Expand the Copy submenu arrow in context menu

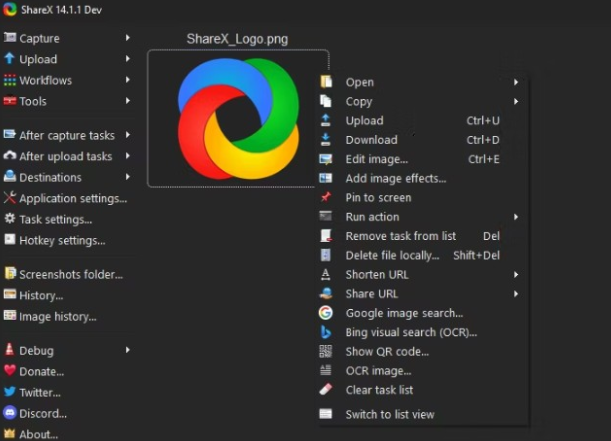point(516,101)
